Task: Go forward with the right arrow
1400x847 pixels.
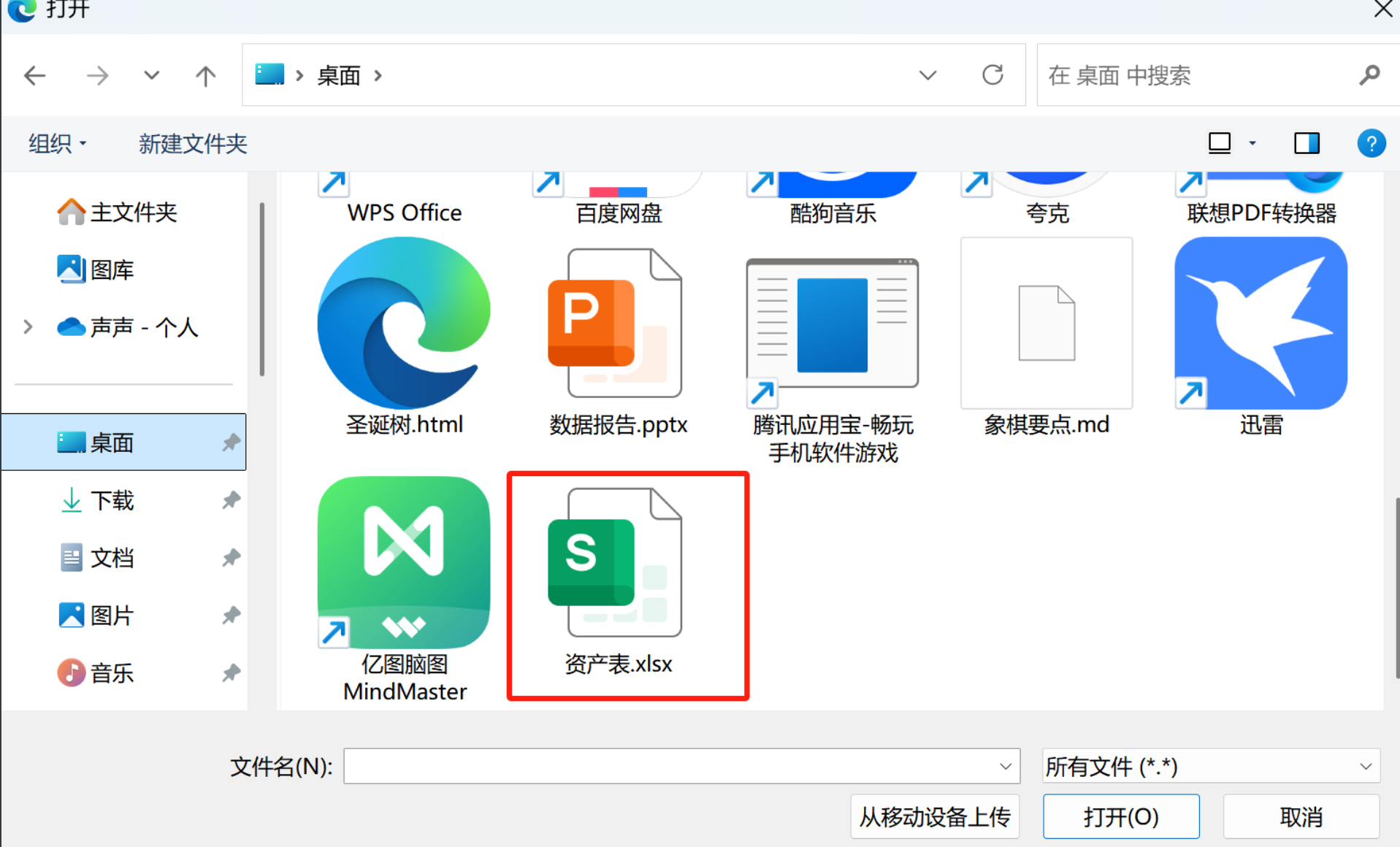Action: click(x=97, y=75)
